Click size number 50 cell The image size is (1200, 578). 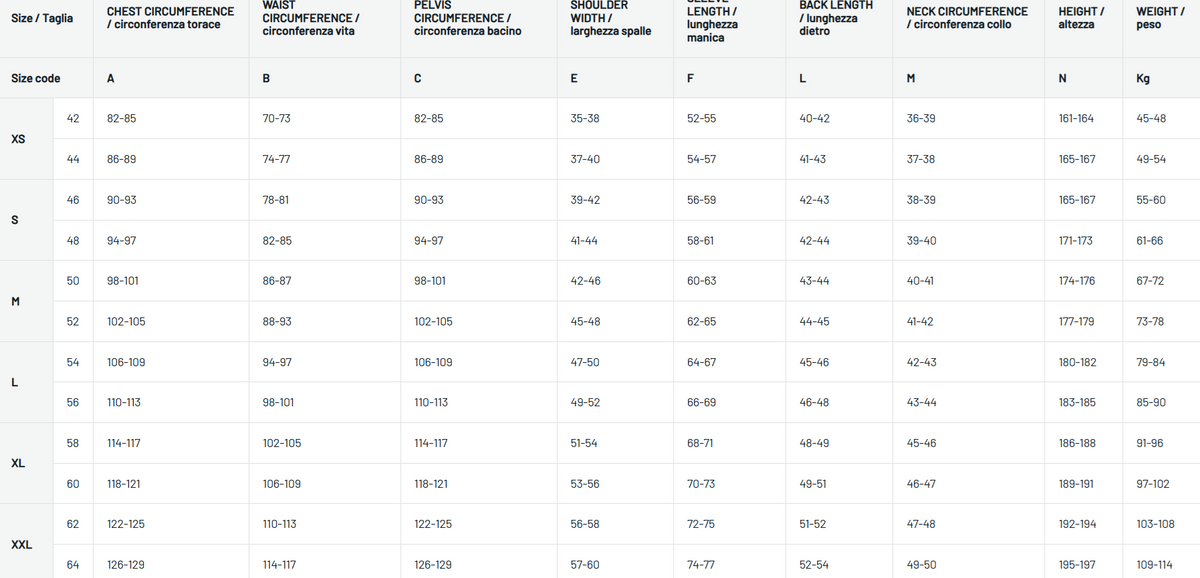73,281
